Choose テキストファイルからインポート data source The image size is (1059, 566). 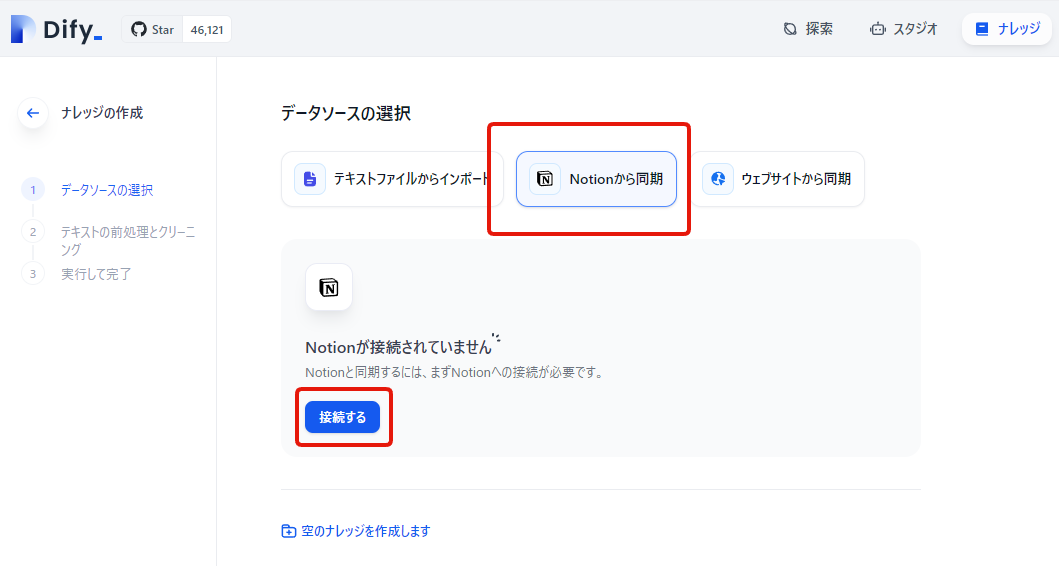pos(392,179)
